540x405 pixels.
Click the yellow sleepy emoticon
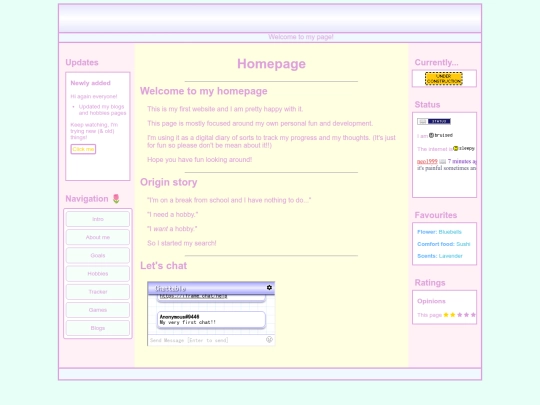pyautogui.click(x=455, y=148)
